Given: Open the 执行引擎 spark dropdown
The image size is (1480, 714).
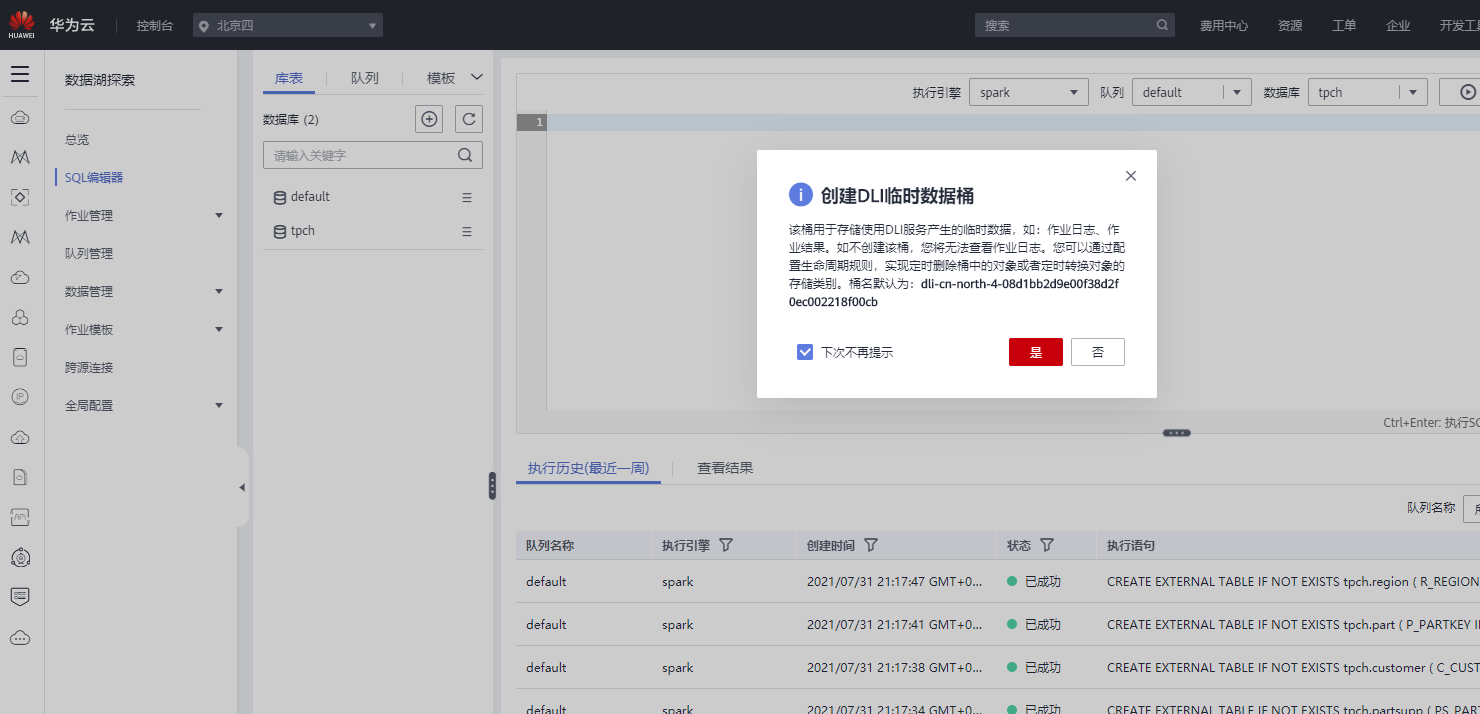Looking at the screenshot, I should (x=1029, y=92).
